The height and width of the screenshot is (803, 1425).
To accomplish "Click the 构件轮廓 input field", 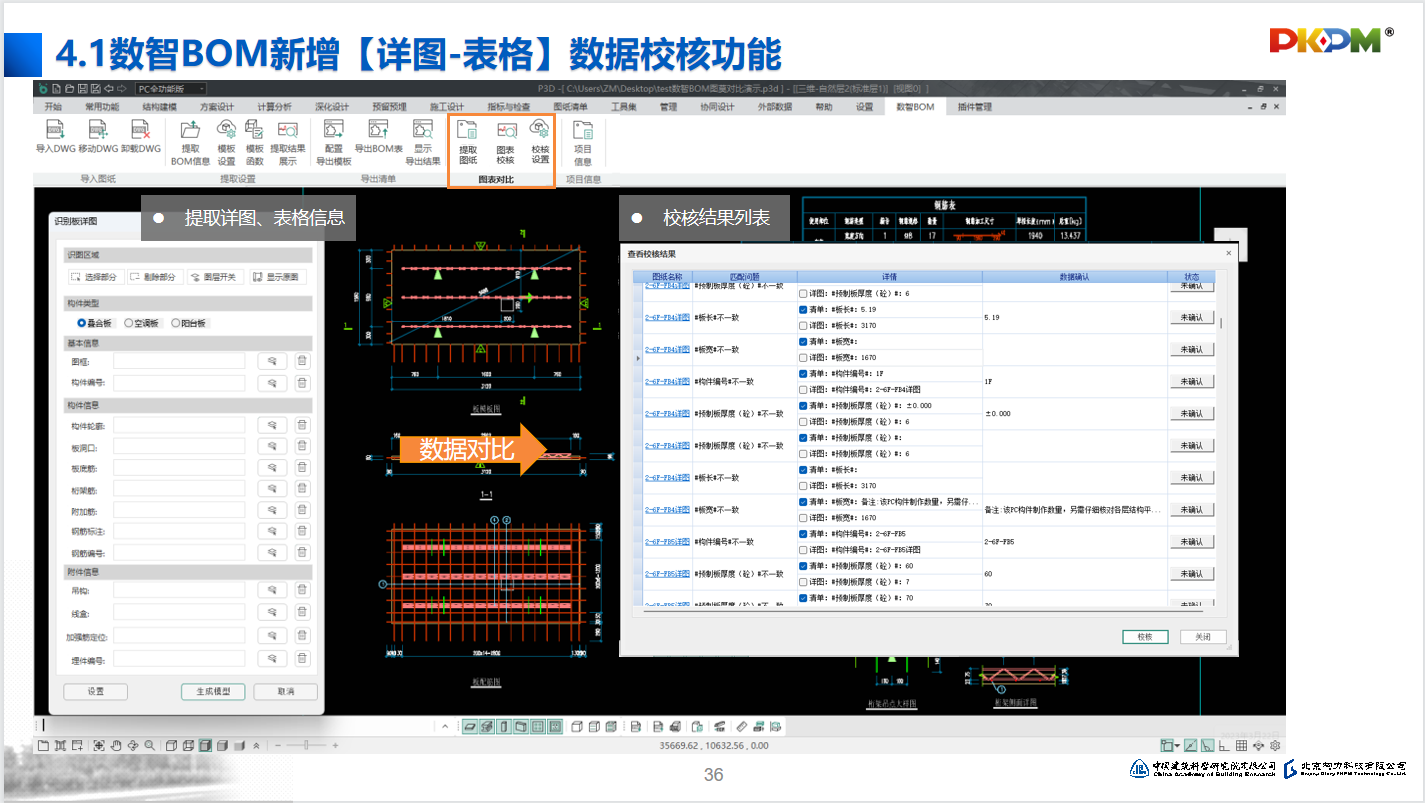I will 179,425.
